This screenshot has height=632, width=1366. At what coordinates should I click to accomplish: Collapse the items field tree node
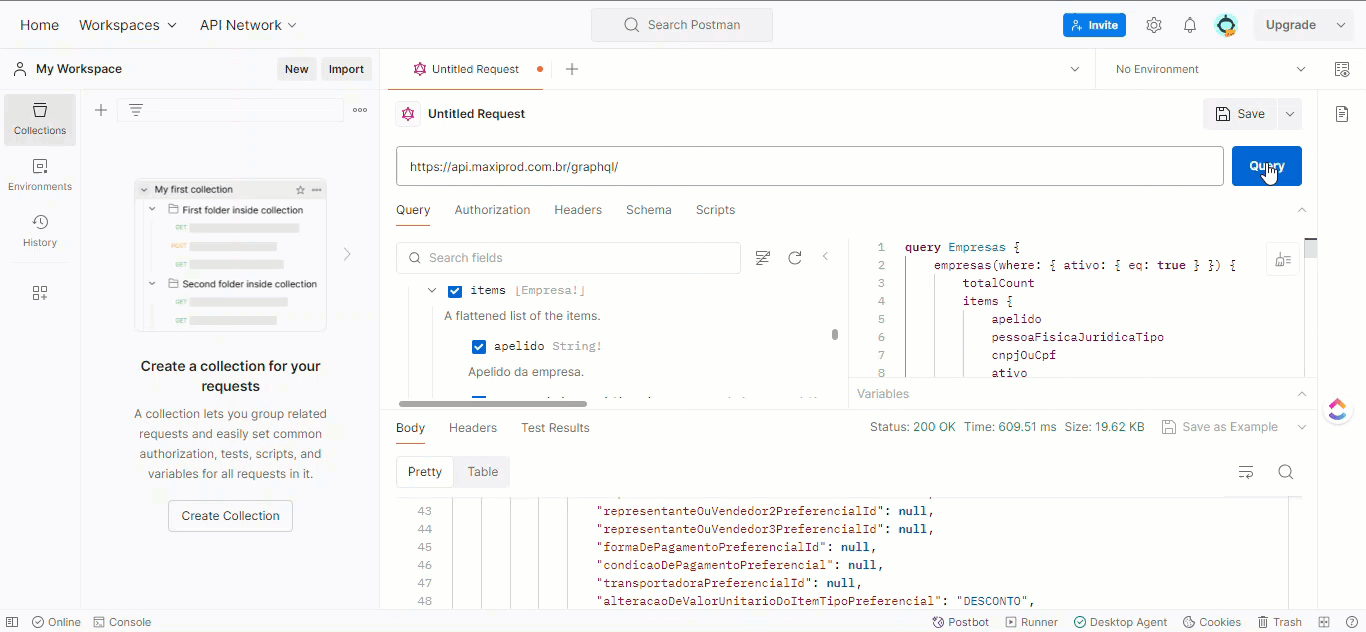pos(432,291)
